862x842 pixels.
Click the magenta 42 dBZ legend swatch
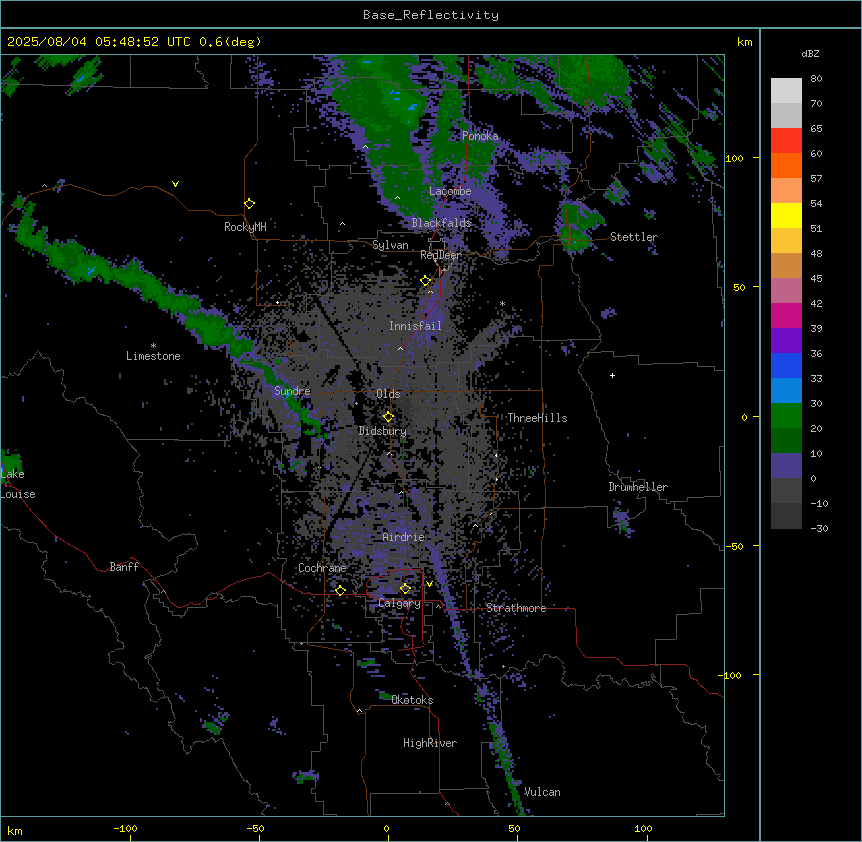coord(786,315)
